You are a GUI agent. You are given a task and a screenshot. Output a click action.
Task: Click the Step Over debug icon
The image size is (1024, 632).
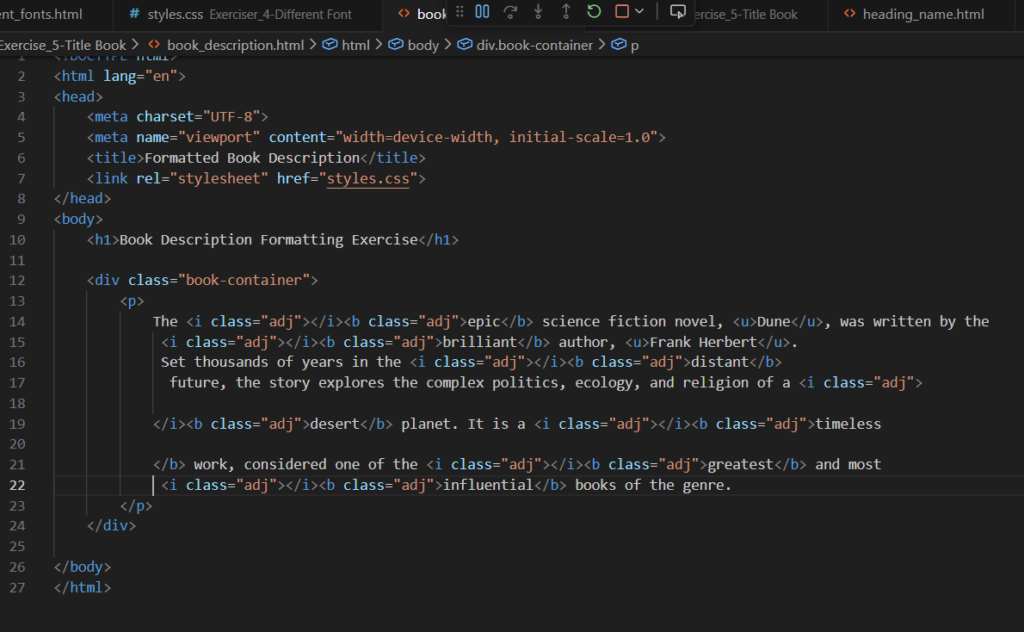coord(510,12)
